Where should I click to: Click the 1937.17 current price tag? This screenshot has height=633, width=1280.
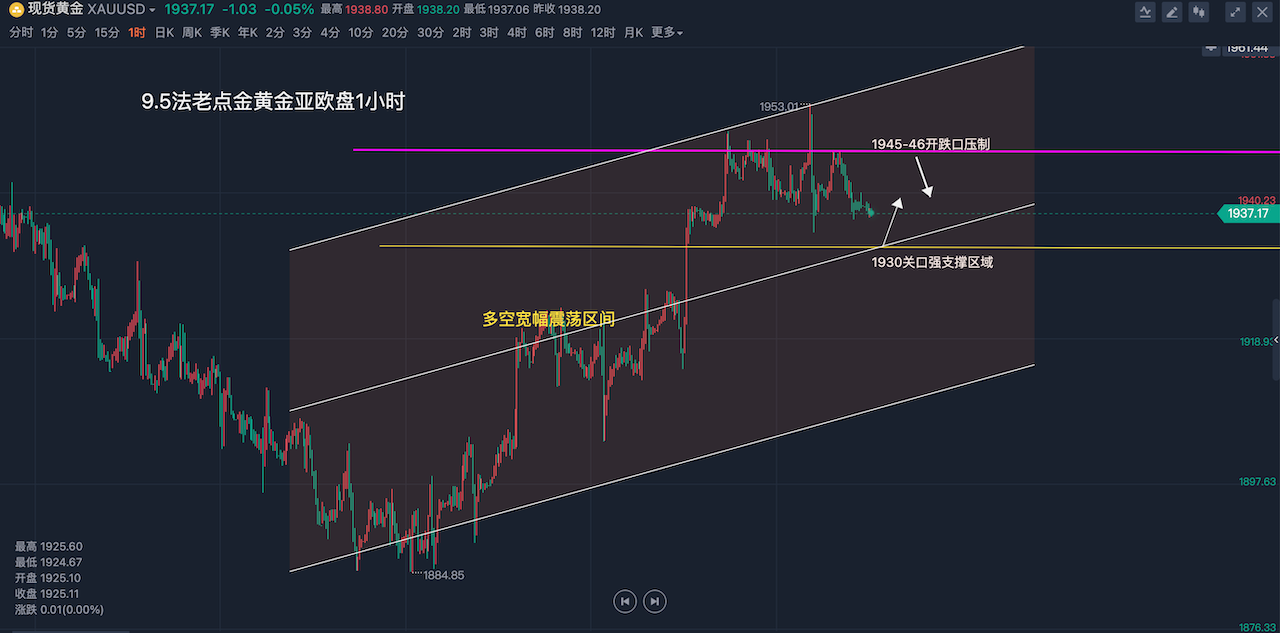point(1247,213)
